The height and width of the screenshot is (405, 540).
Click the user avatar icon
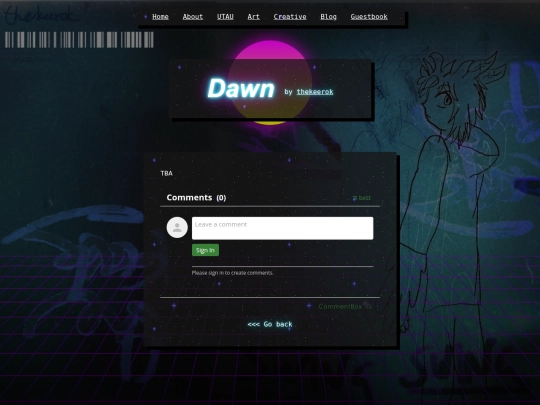177,227
